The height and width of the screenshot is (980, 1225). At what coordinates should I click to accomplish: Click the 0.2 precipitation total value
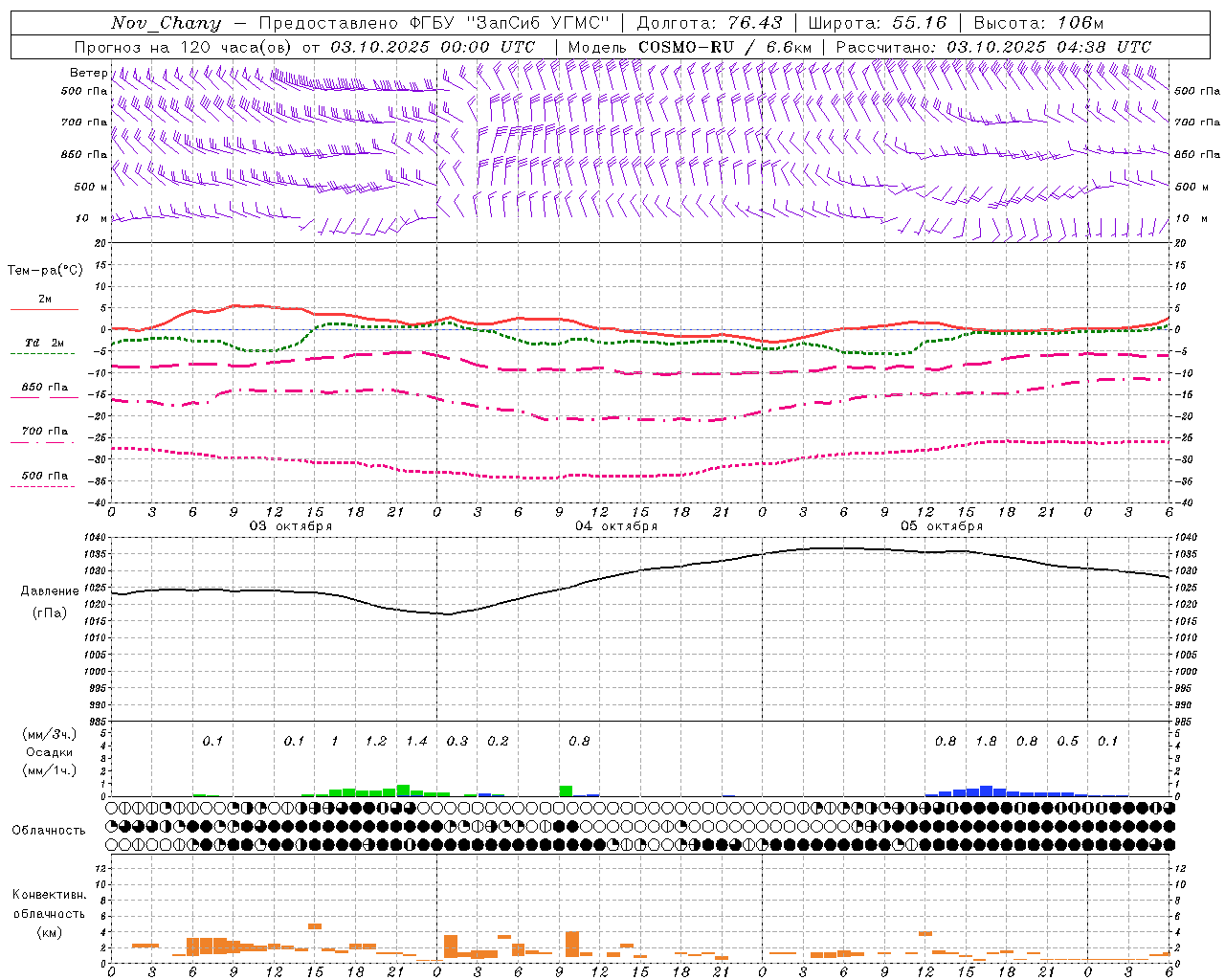[x=498, y=741]
